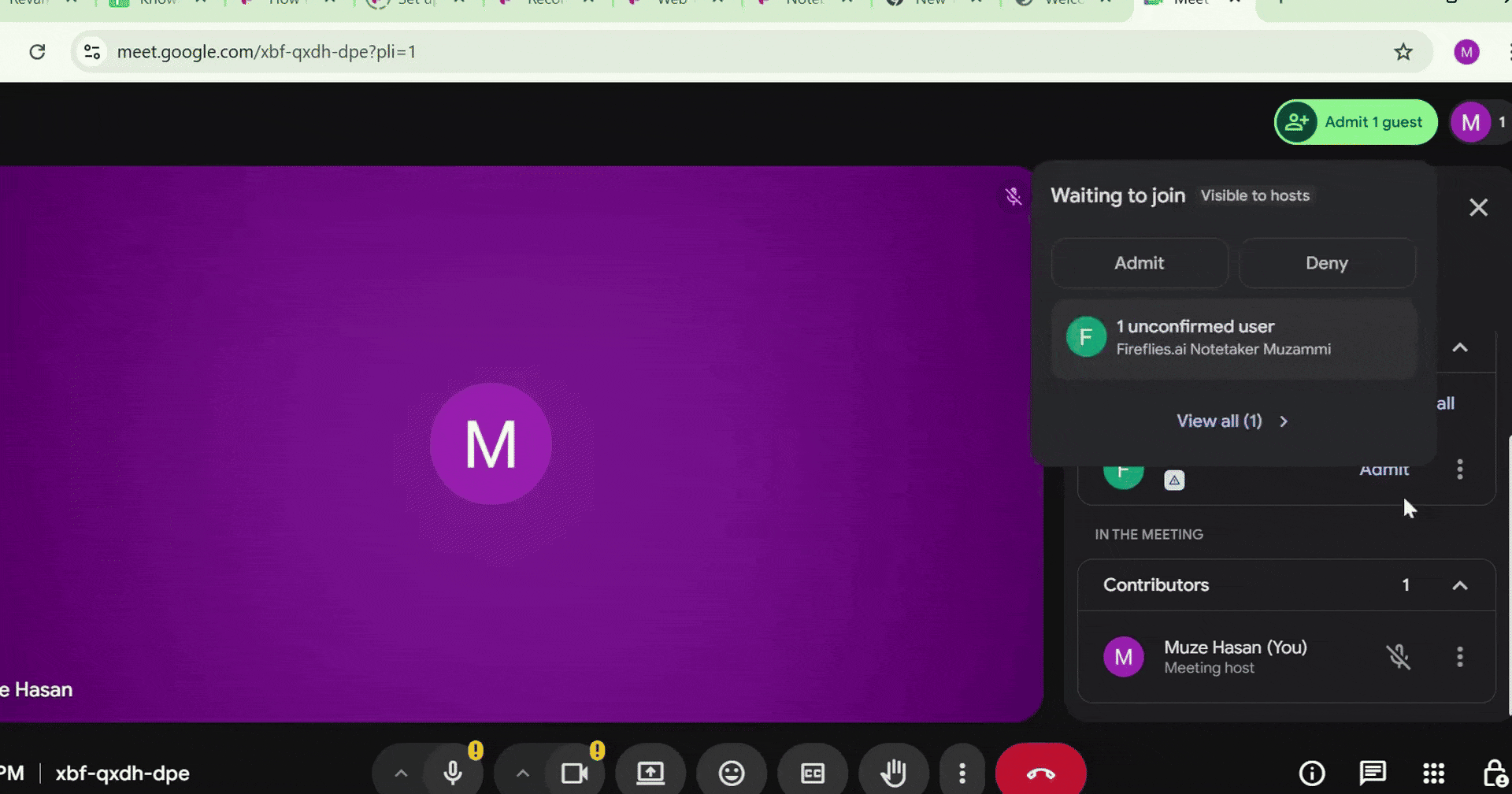Image resolution: width=1512 pixels, height=794 pixels.
Task: Open meeting details info icon
Action: [1311, 772]
